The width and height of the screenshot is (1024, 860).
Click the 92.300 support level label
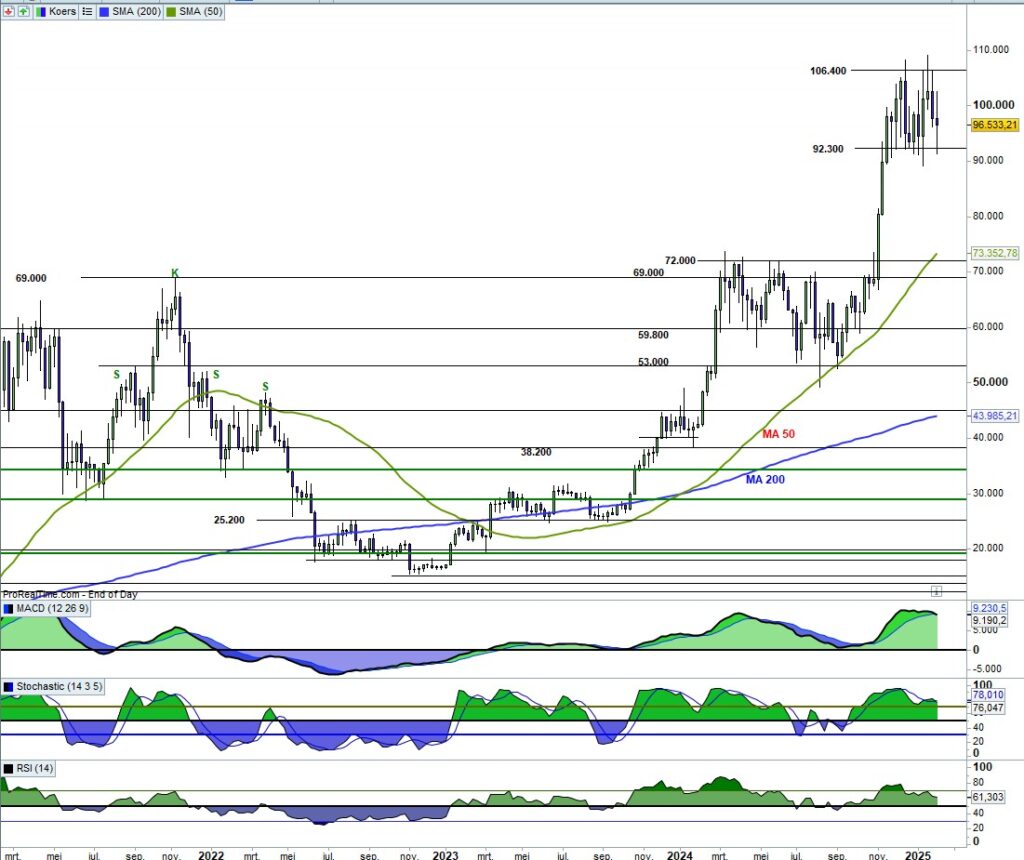tap(828, 148)
